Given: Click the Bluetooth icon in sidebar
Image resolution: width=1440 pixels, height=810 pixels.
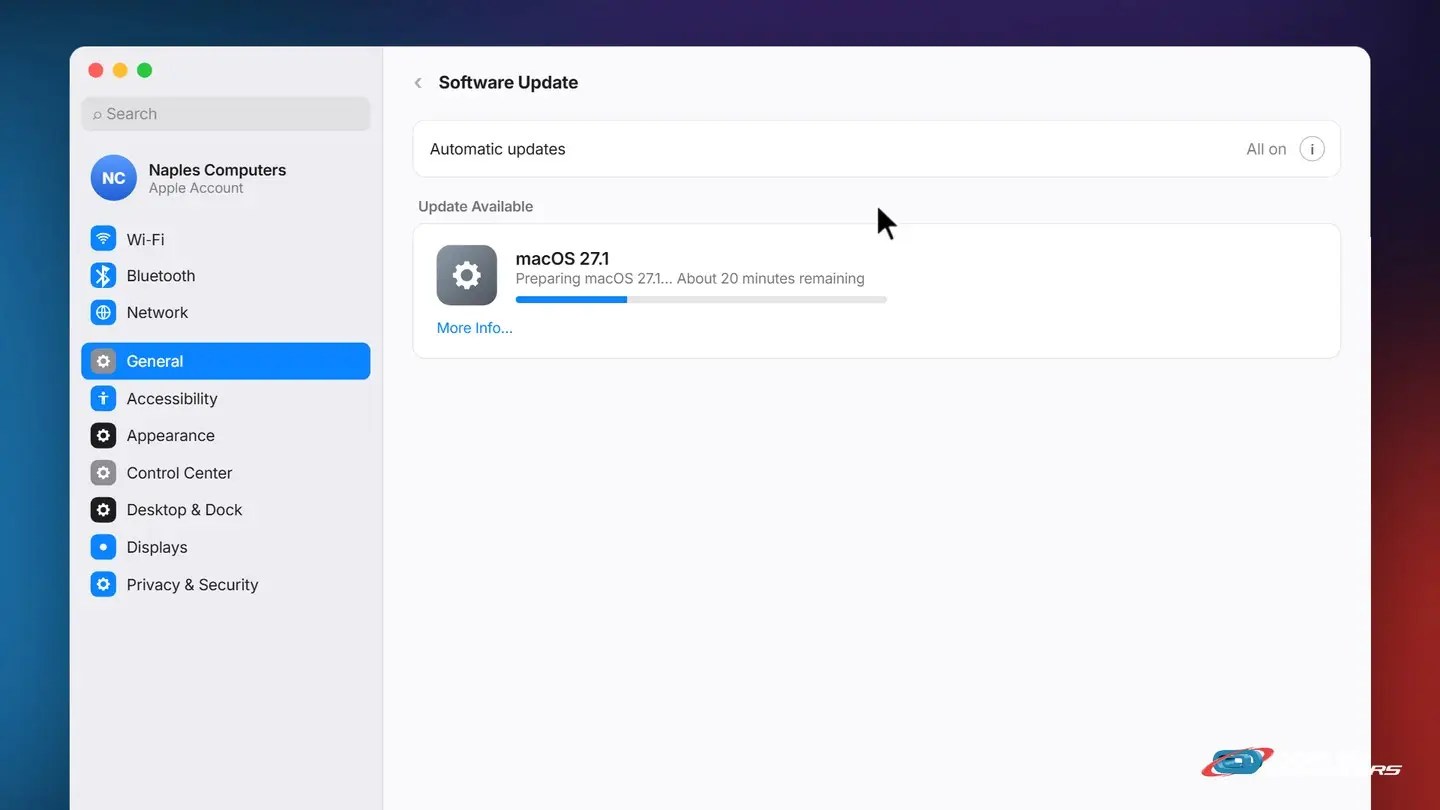Looking at the screenshot, I should (103, 276).
